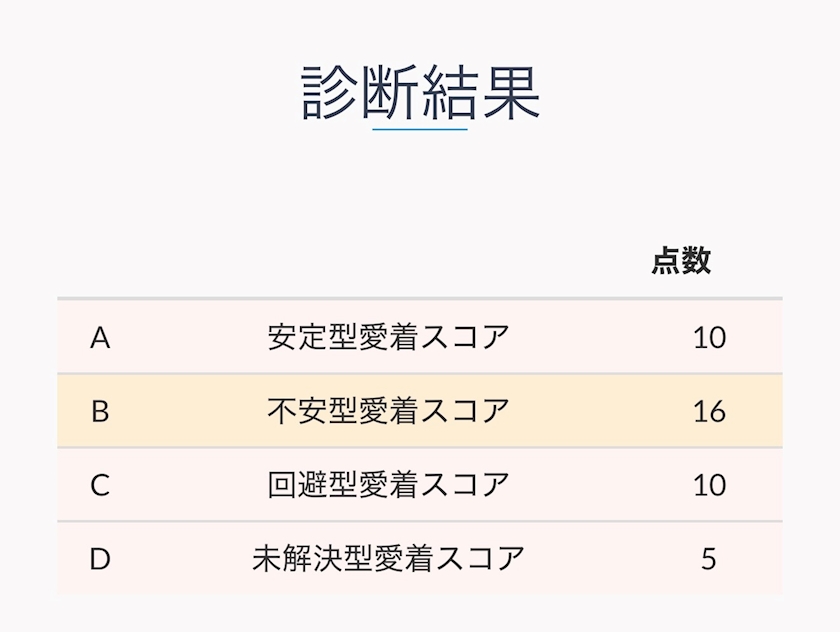Viewport: 840px width, 632px height.
Task: Click score 10 in the 回避型 row
Action: click(x=708, y=485)
